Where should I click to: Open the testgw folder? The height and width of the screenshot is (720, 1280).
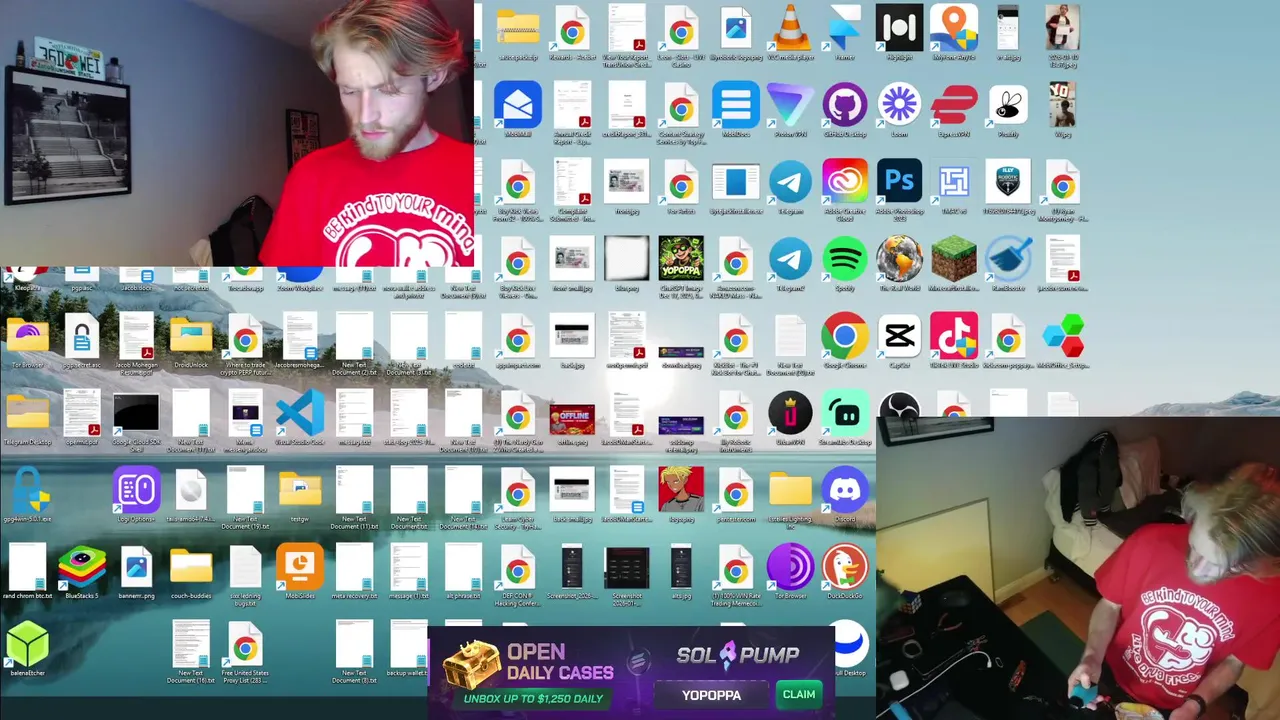[x=300, y=490]
